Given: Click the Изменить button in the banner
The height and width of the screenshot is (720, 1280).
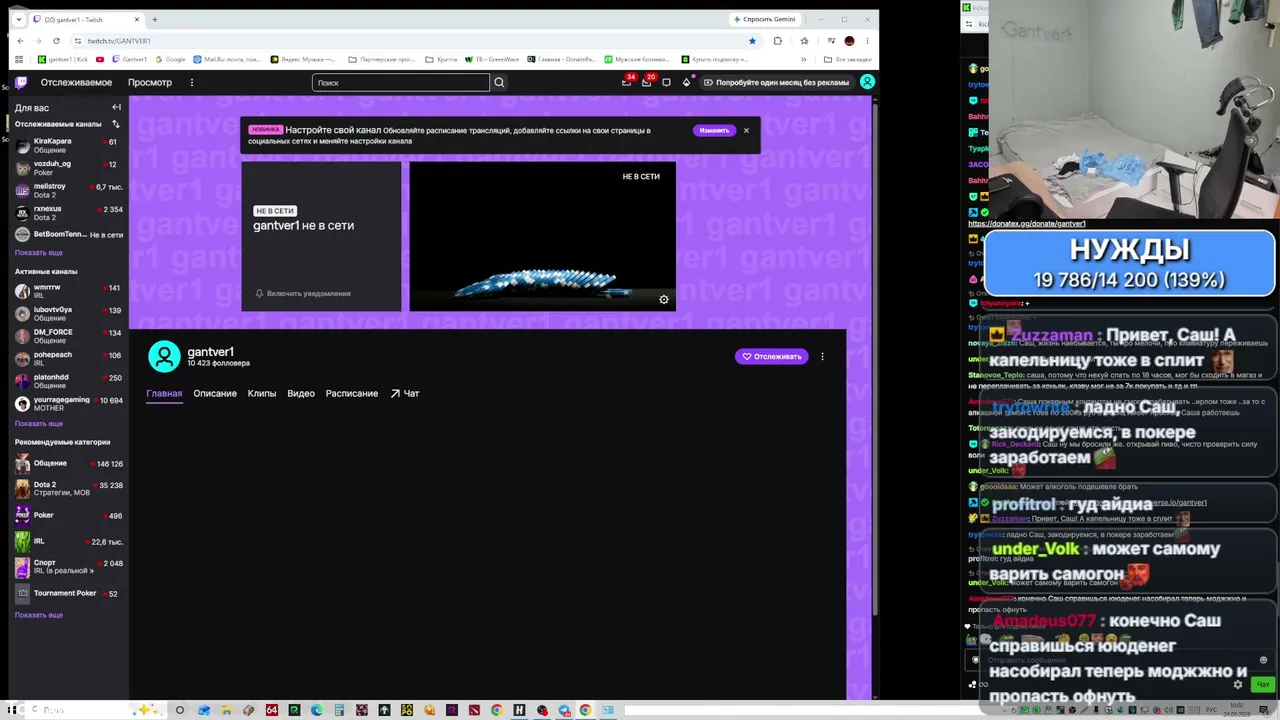Looking at the screenshot, I should pos(714,130).
